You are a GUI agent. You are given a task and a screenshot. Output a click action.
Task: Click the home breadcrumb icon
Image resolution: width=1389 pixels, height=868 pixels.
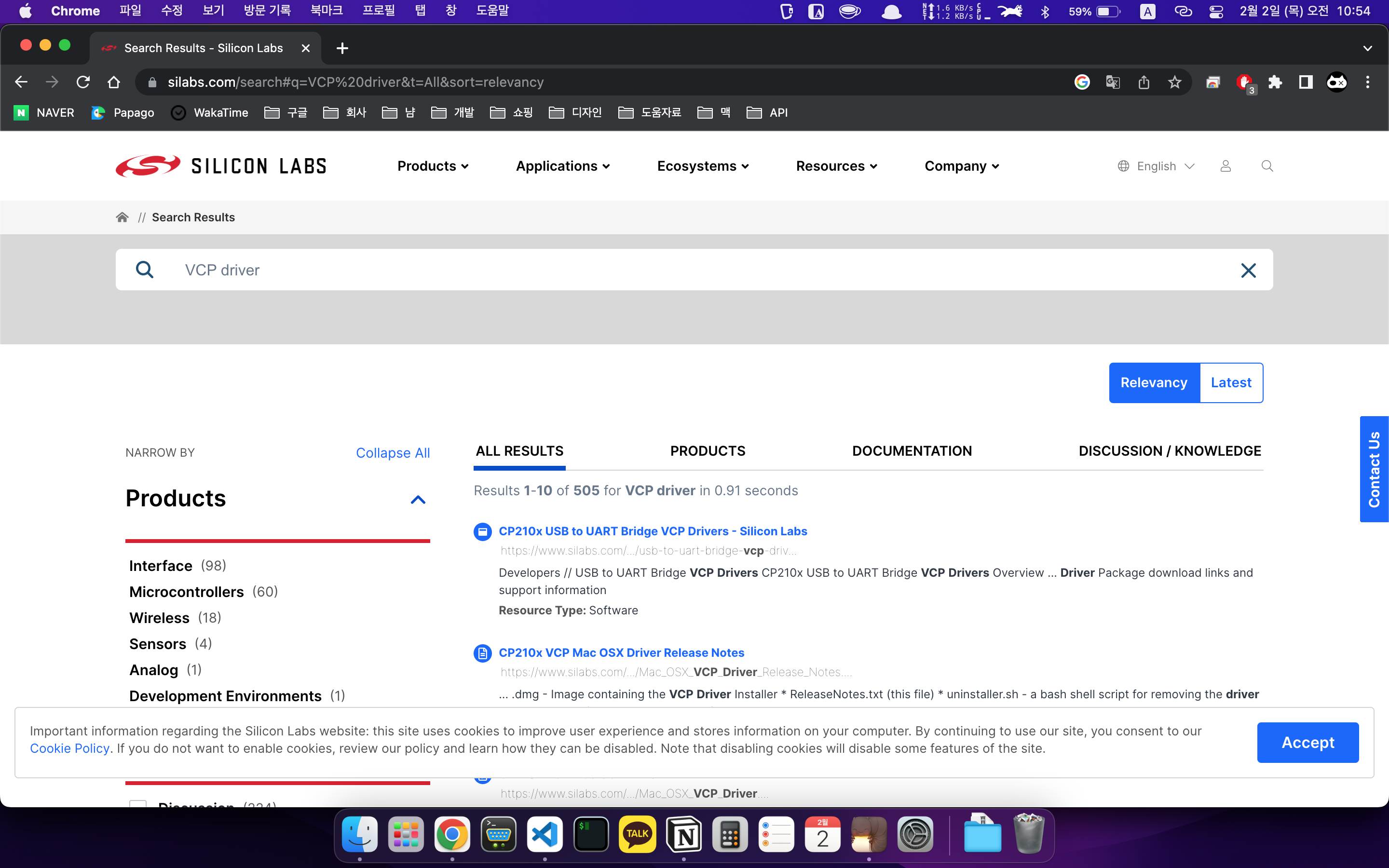pyautogui.click(x=122, y=217)
